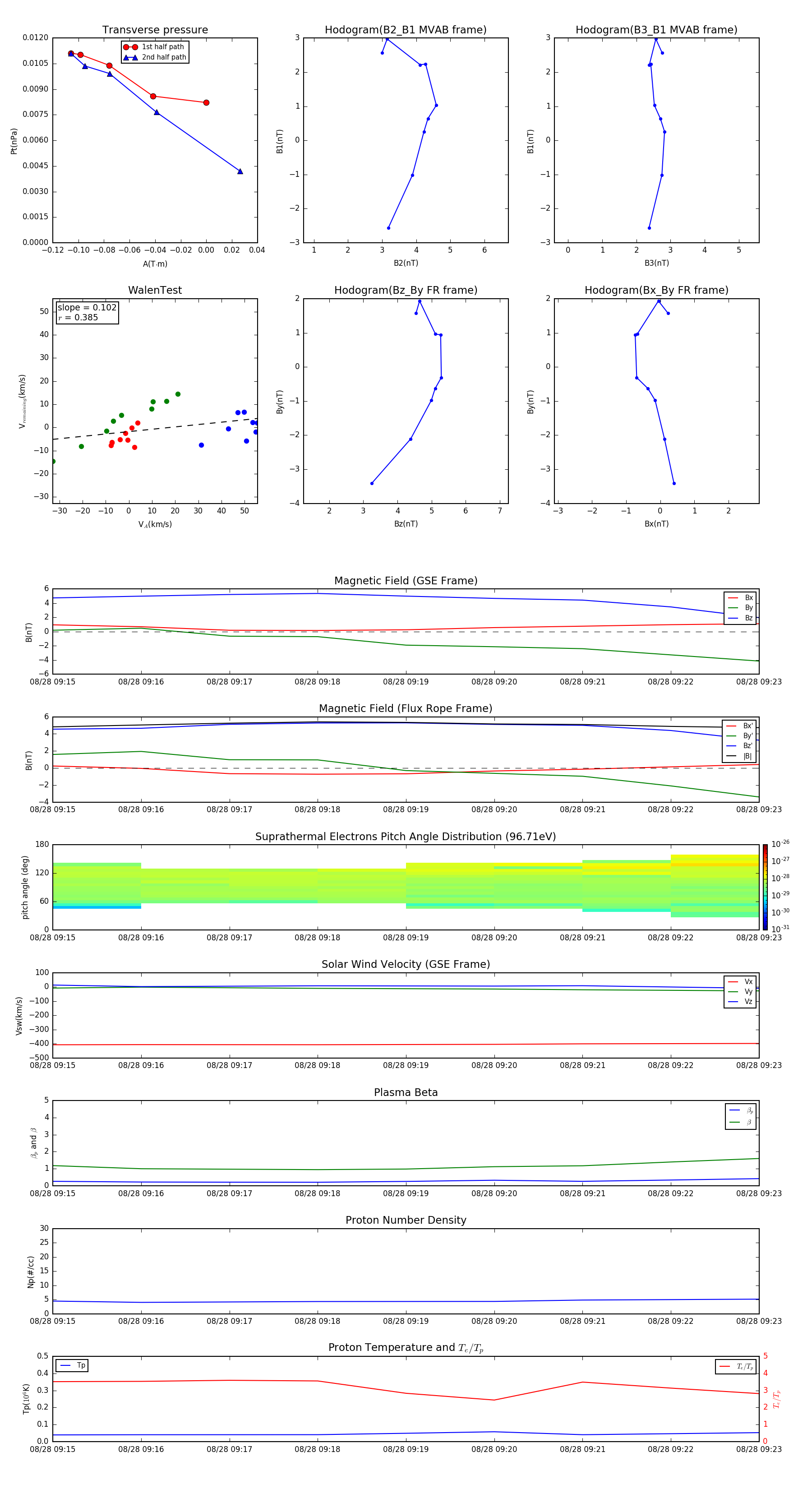Click the "Hodogram(B3_B1 MVAB frame)" title
The width and height of the screenshot is (812, 1489).
point(656,30)
